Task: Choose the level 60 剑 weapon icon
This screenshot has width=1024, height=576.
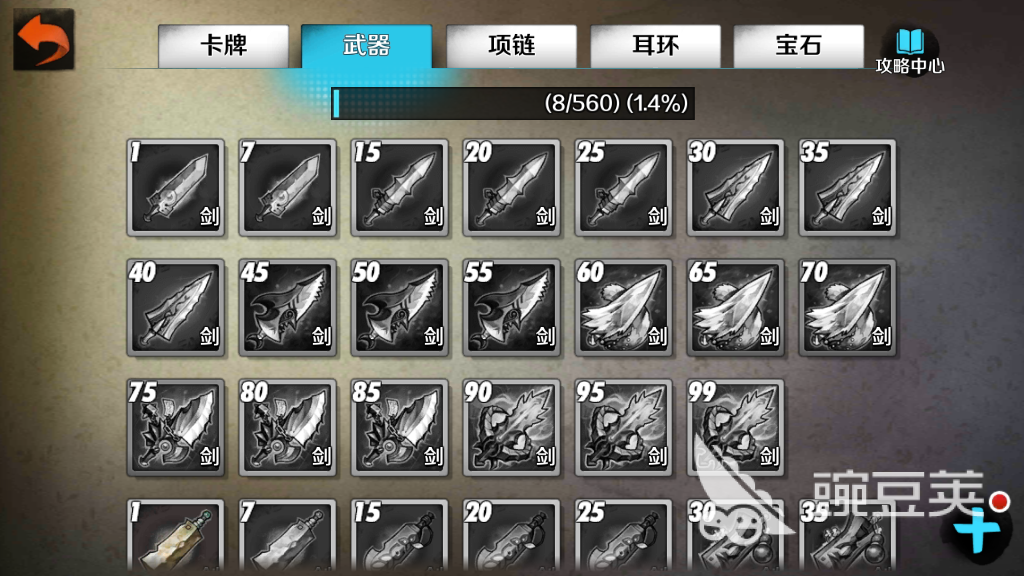Action: click(624, 308)
